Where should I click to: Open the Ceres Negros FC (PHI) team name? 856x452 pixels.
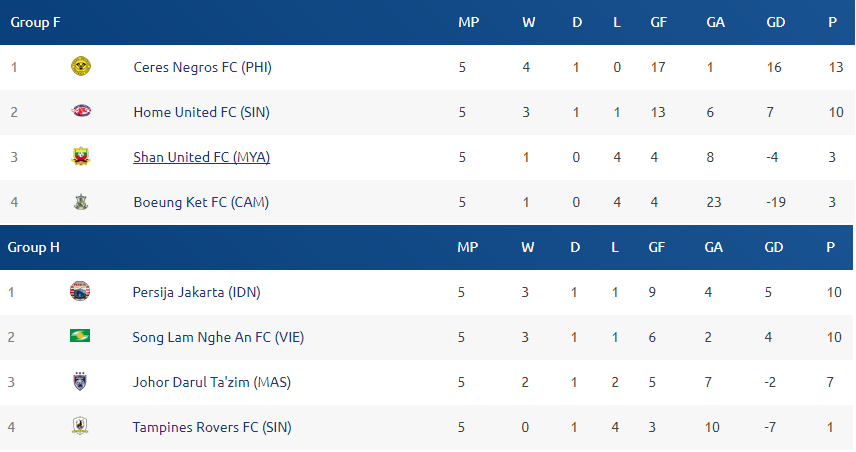click(203, 67)
